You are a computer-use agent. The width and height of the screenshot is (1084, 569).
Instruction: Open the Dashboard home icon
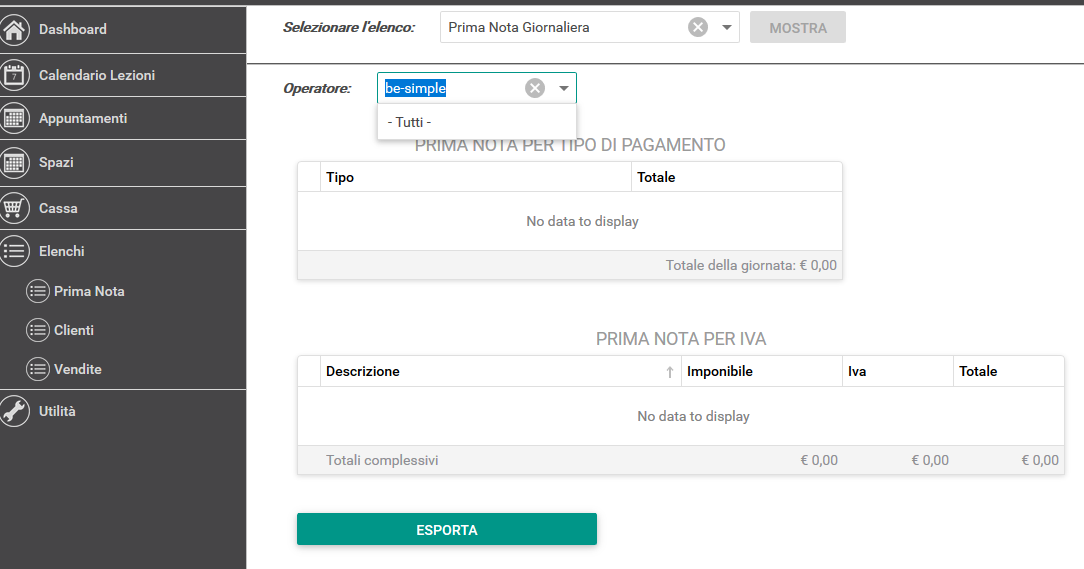[x=14, y=30]
